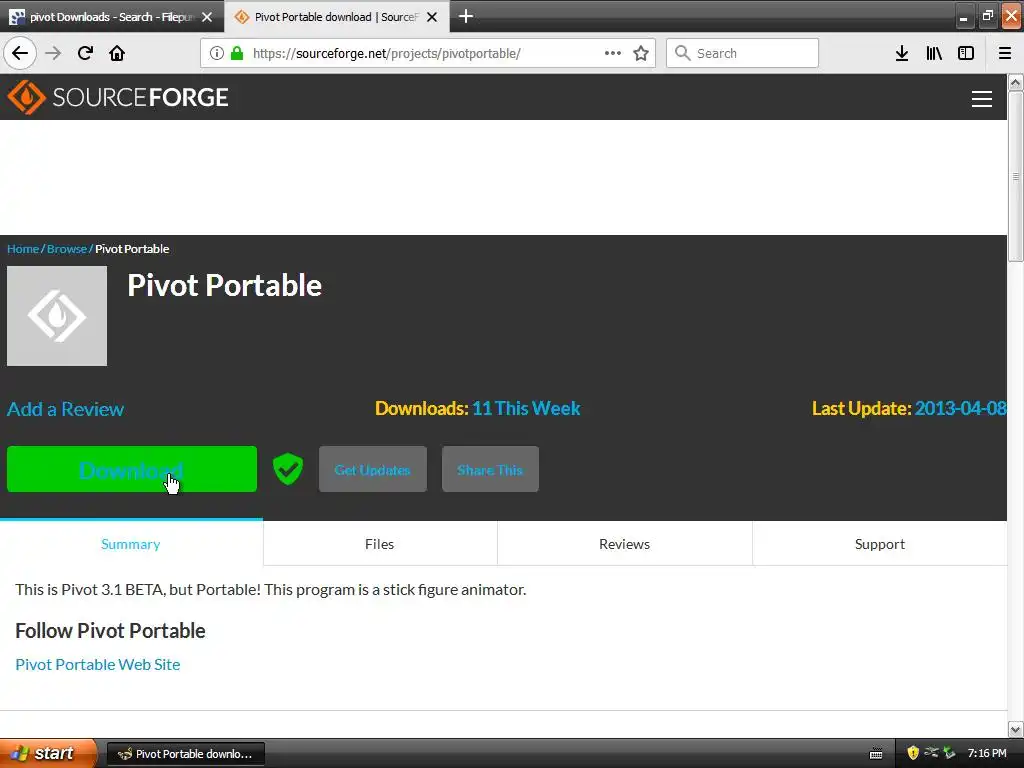Reload the current page

tap(85, 53)
